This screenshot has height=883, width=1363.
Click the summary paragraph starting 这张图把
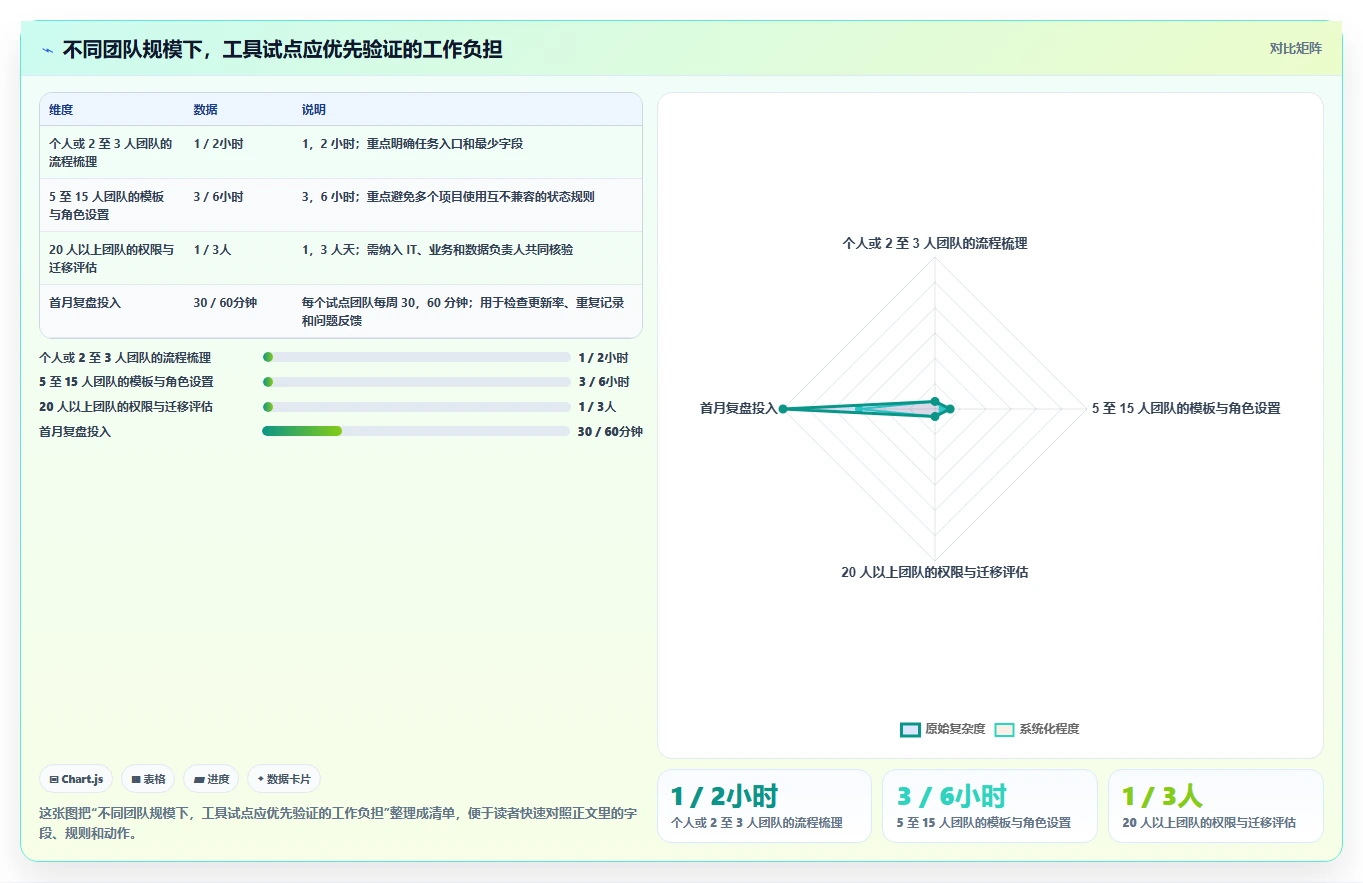pos(338,822)
